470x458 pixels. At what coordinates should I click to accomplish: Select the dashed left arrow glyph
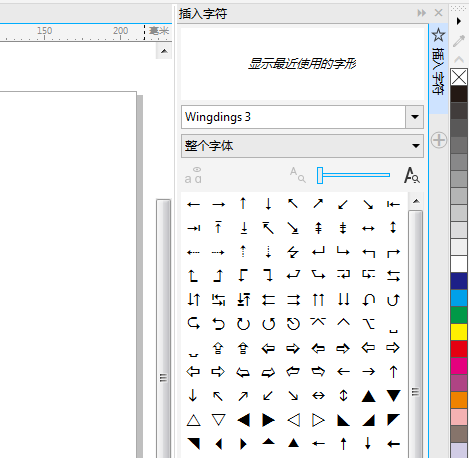tap(193, 252)
